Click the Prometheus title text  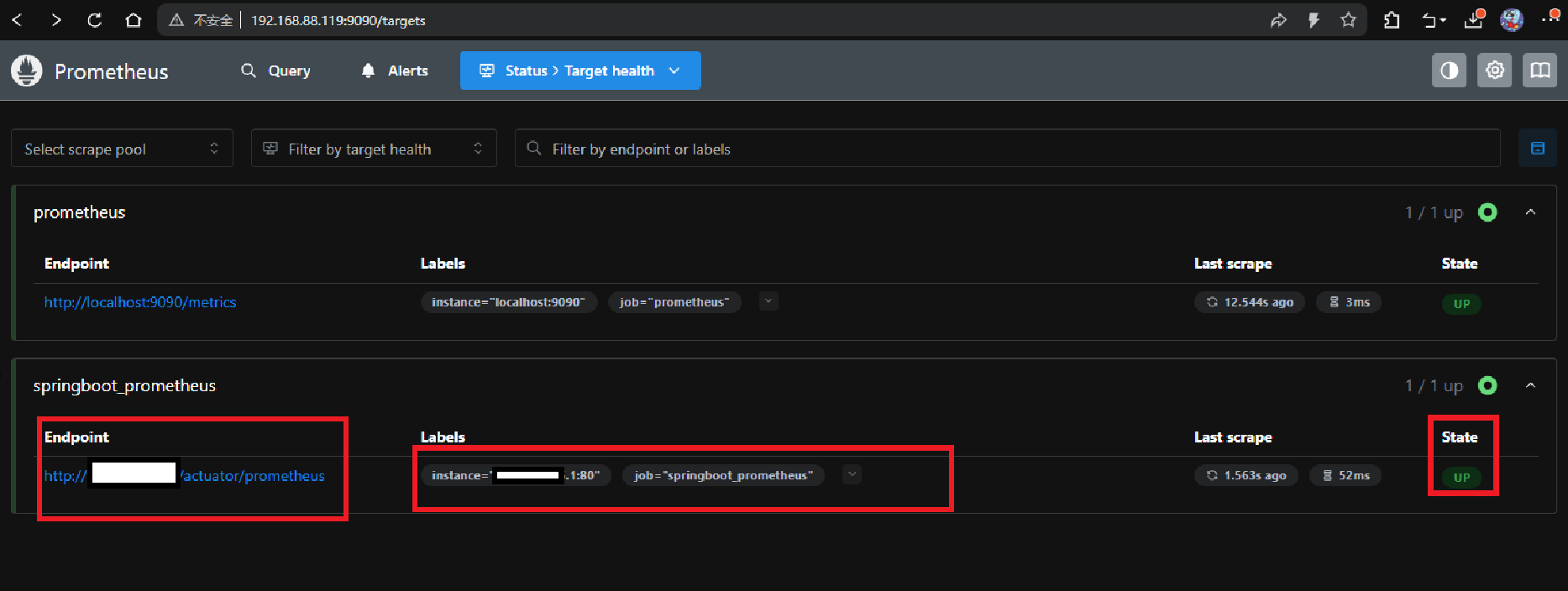111,71
